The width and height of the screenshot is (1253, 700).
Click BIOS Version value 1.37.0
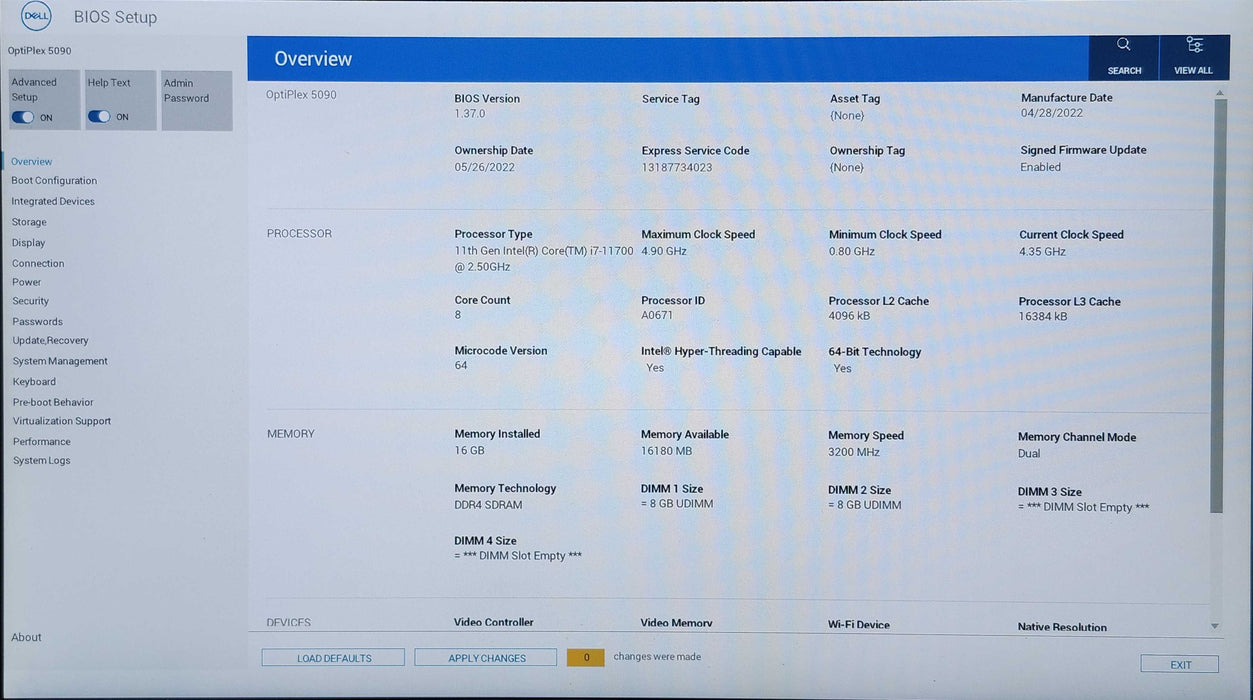(x=470, y=114)
